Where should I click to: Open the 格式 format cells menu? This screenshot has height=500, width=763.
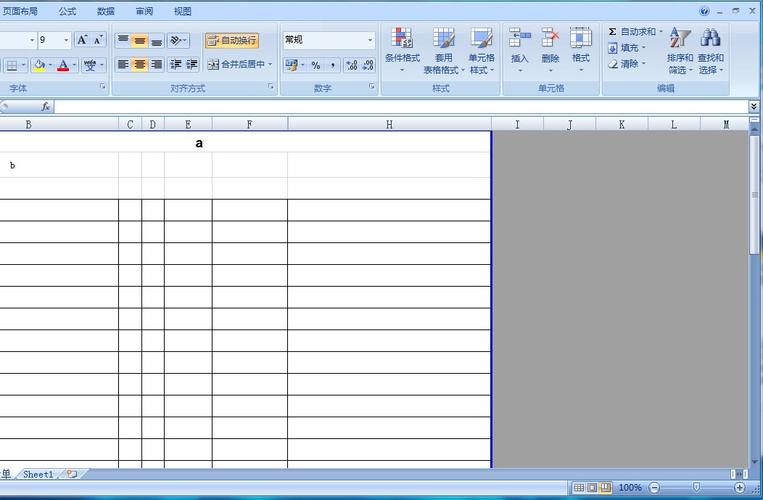[581, 50]
